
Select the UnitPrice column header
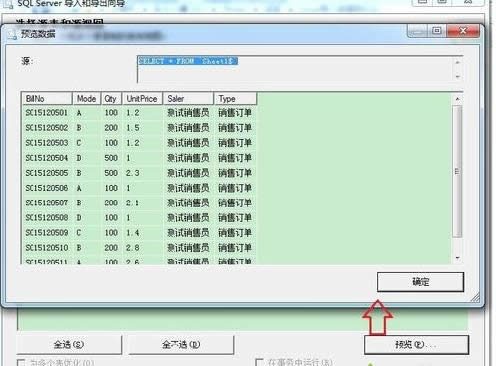[x=142, y=99]
